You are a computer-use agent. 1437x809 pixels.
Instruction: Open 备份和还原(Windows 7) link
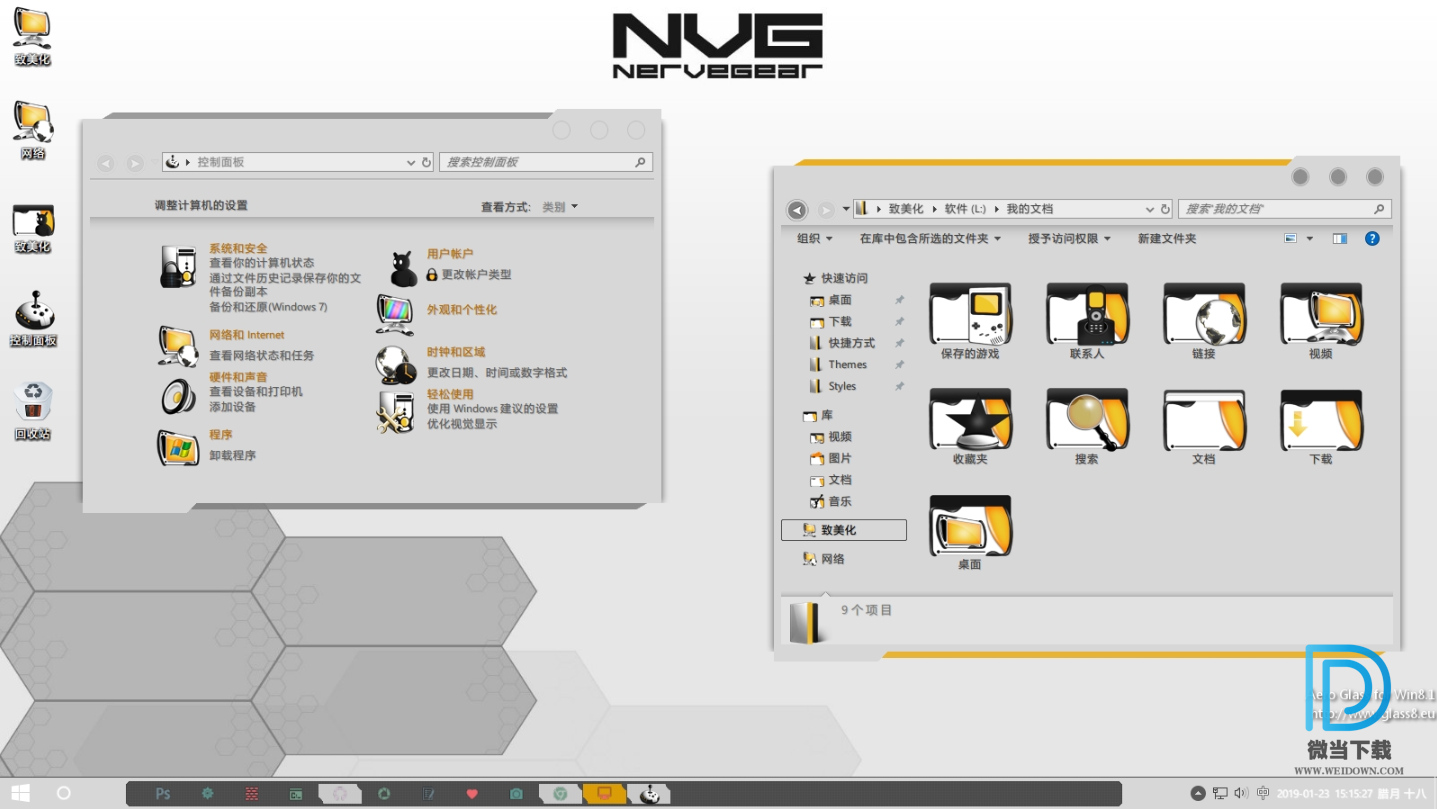[268, 307]
